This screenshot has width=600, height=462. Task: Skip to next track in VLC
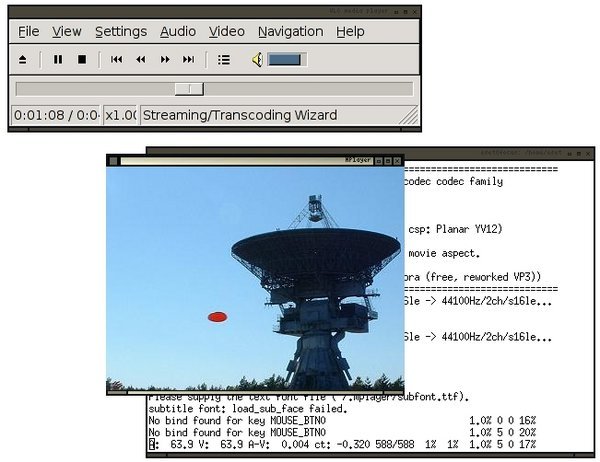coord(189,60)
